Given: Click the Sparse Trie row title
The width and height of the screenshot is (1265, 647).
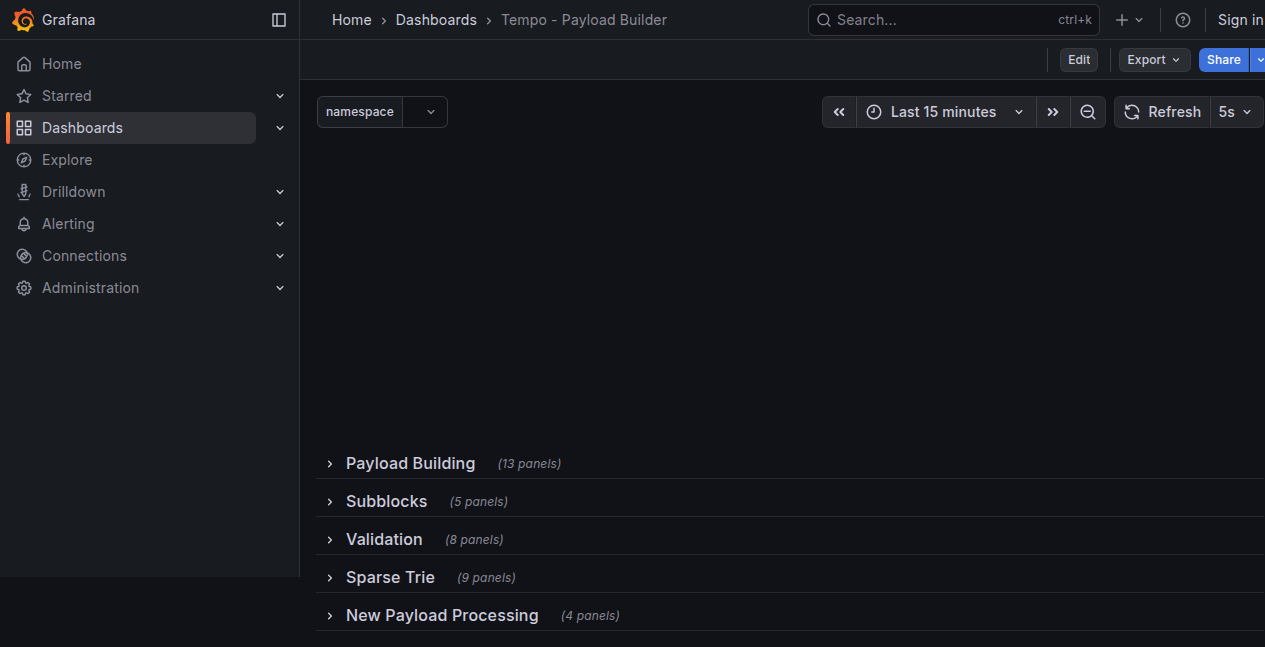Looking at the screenshot, I should click(390, 578).
